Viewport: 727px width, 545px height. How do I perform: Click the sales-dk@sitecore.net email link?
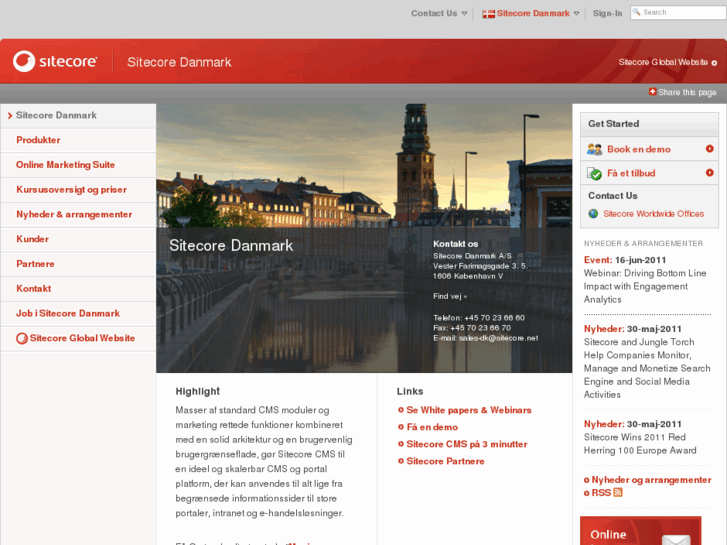[x=498, y=338]
